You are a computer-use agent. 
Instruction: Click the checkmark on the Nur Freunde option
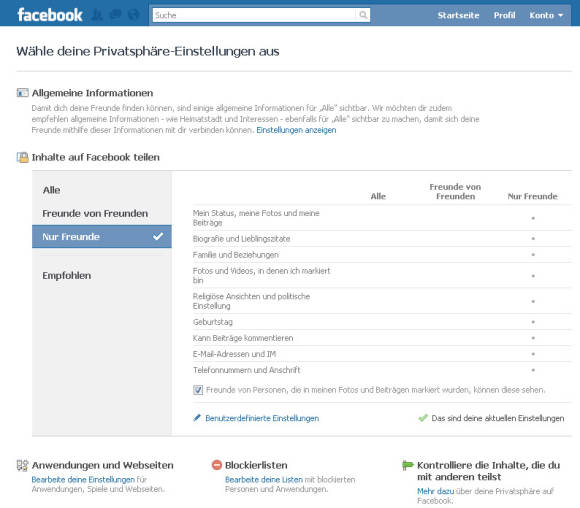[158, 236]
